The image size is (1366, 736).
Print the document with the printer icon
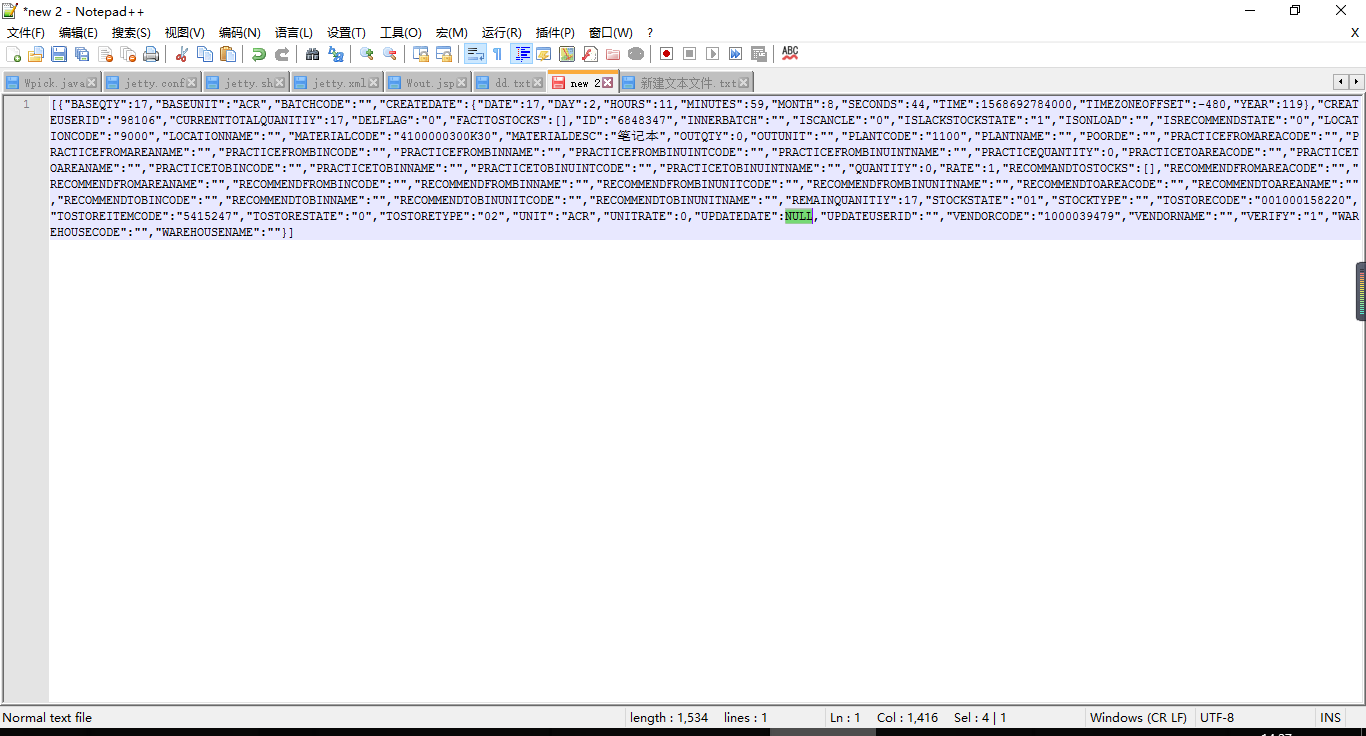(x=151, y=54)
